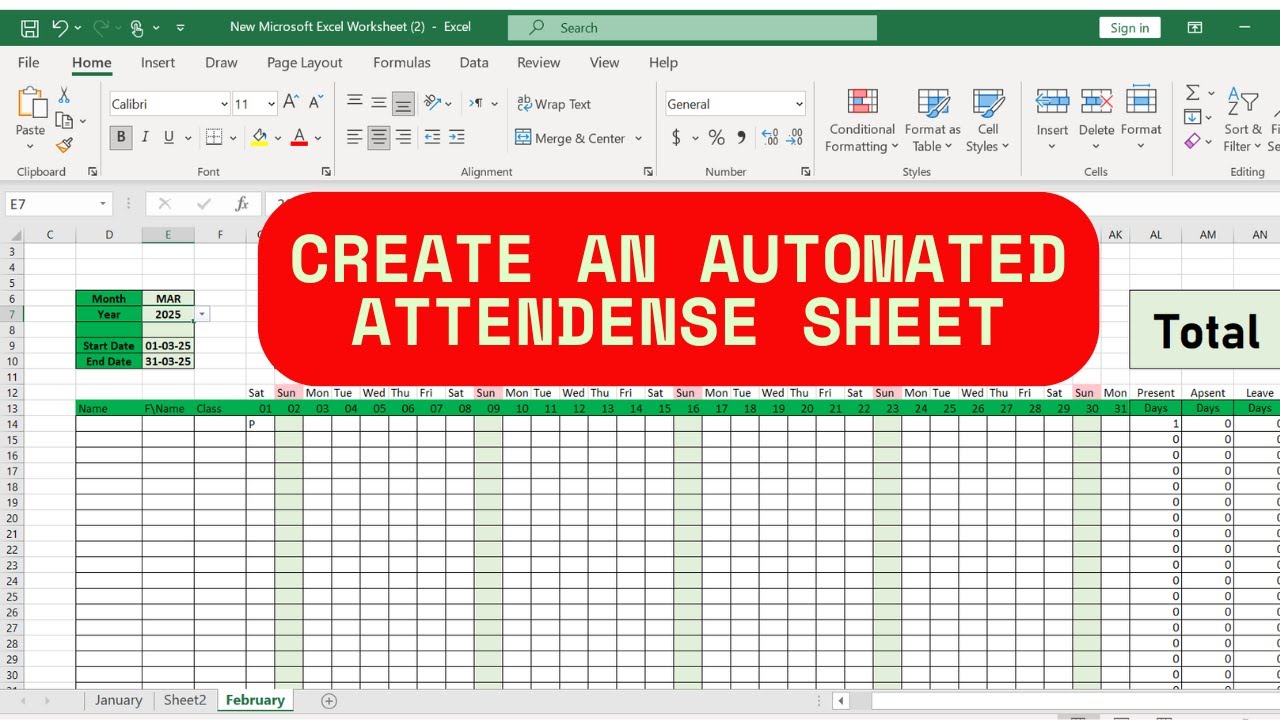Click the Cut scissors icon

coord(64,95)
